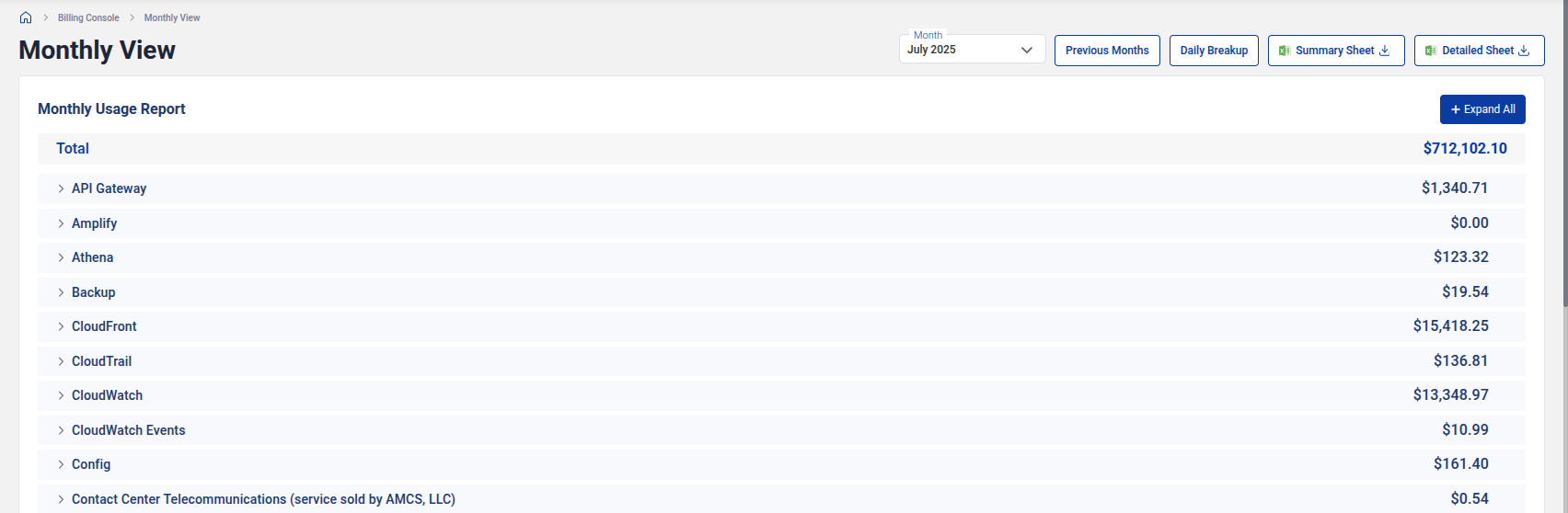Click the Excel icon on Summary Sheet
This screenshot has width=1568, height=513.
(x=1285, y=51)
